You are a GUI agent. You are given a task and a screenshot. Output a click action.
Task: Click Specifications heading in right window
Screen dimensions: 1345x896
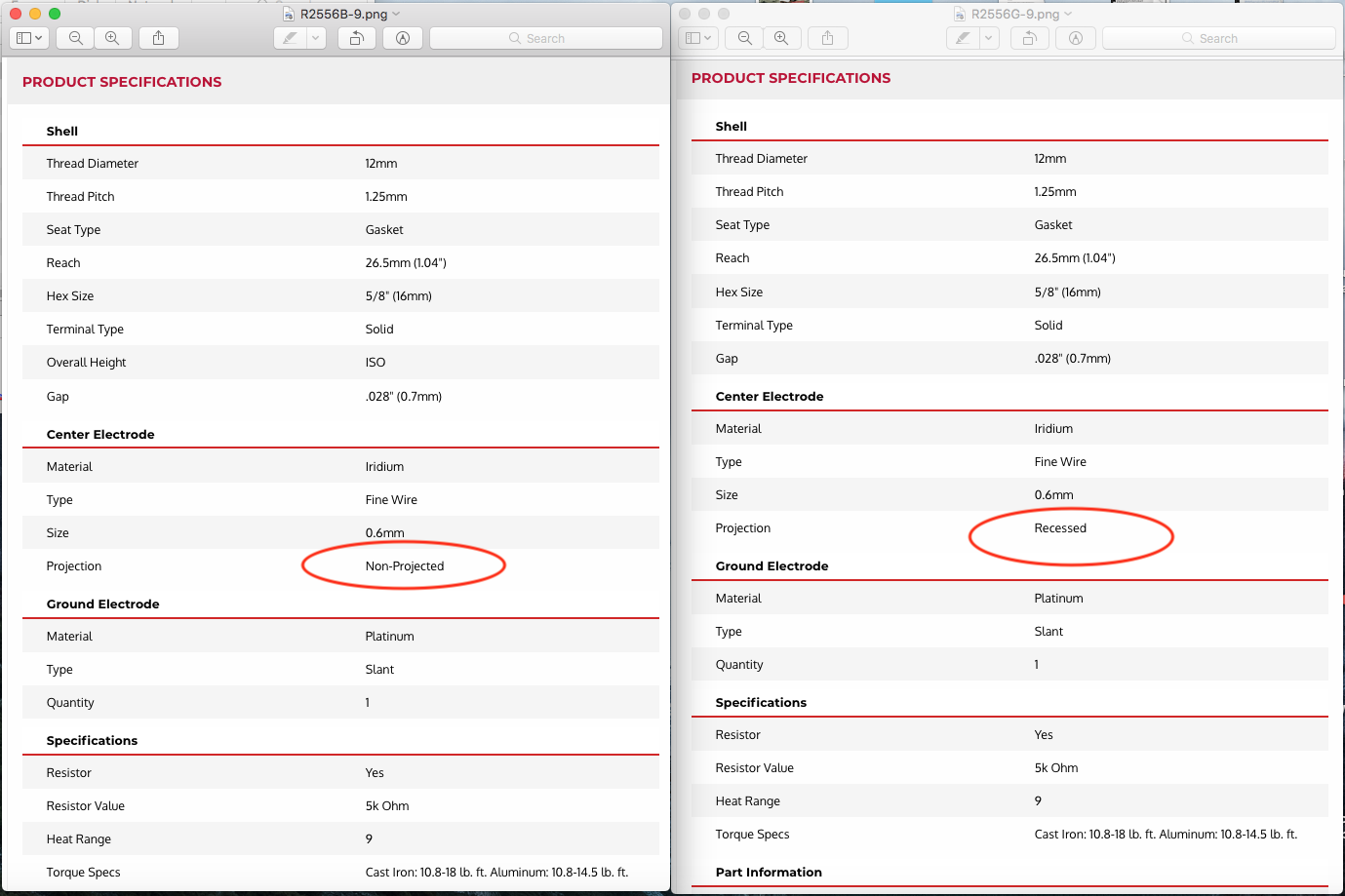(761, 703)
